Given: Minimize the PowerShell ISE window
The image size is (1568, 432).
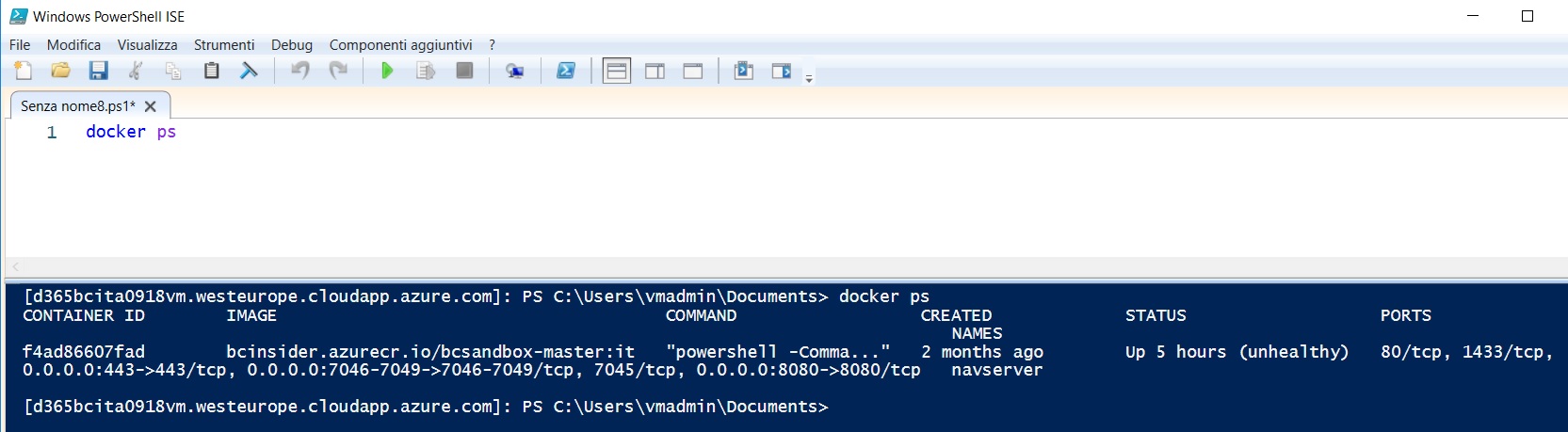Looking at the screenshot, I should [1473, 16].
